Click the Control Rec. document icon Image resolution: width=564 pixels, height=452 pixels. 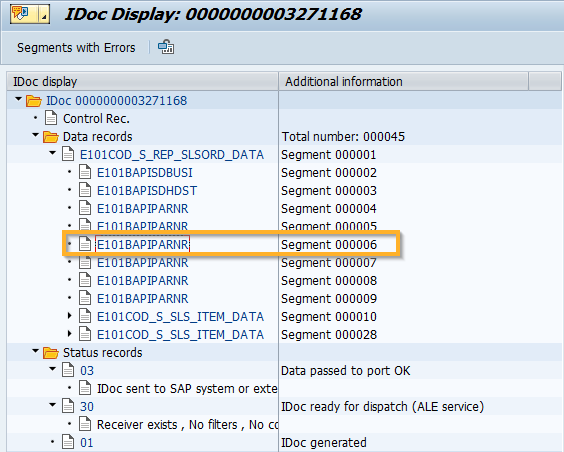point(51,118)
